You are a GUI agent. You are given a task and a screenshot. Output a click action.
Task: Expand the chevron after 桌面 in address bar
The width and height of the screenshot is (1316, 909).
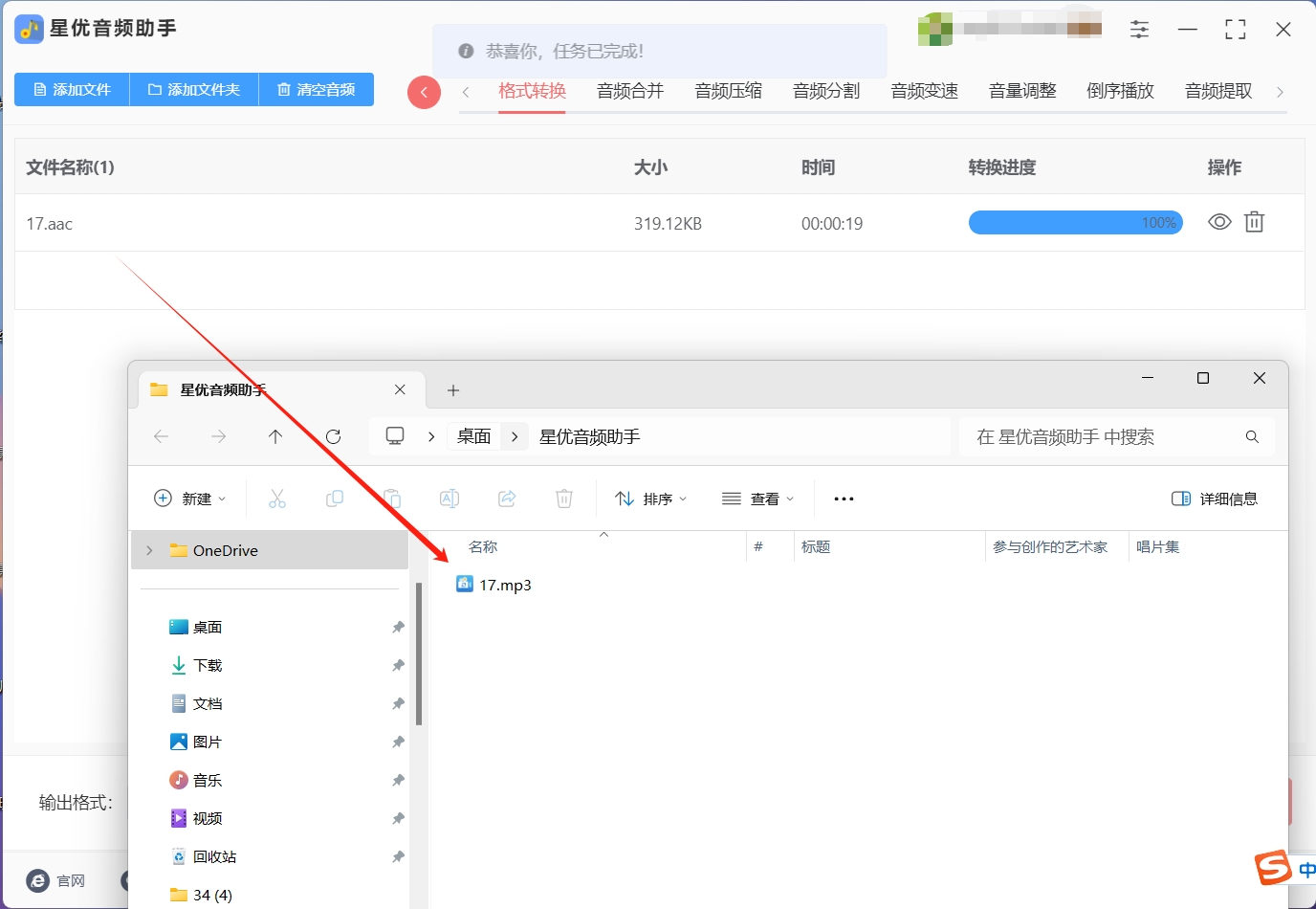[x=515, y=436]
